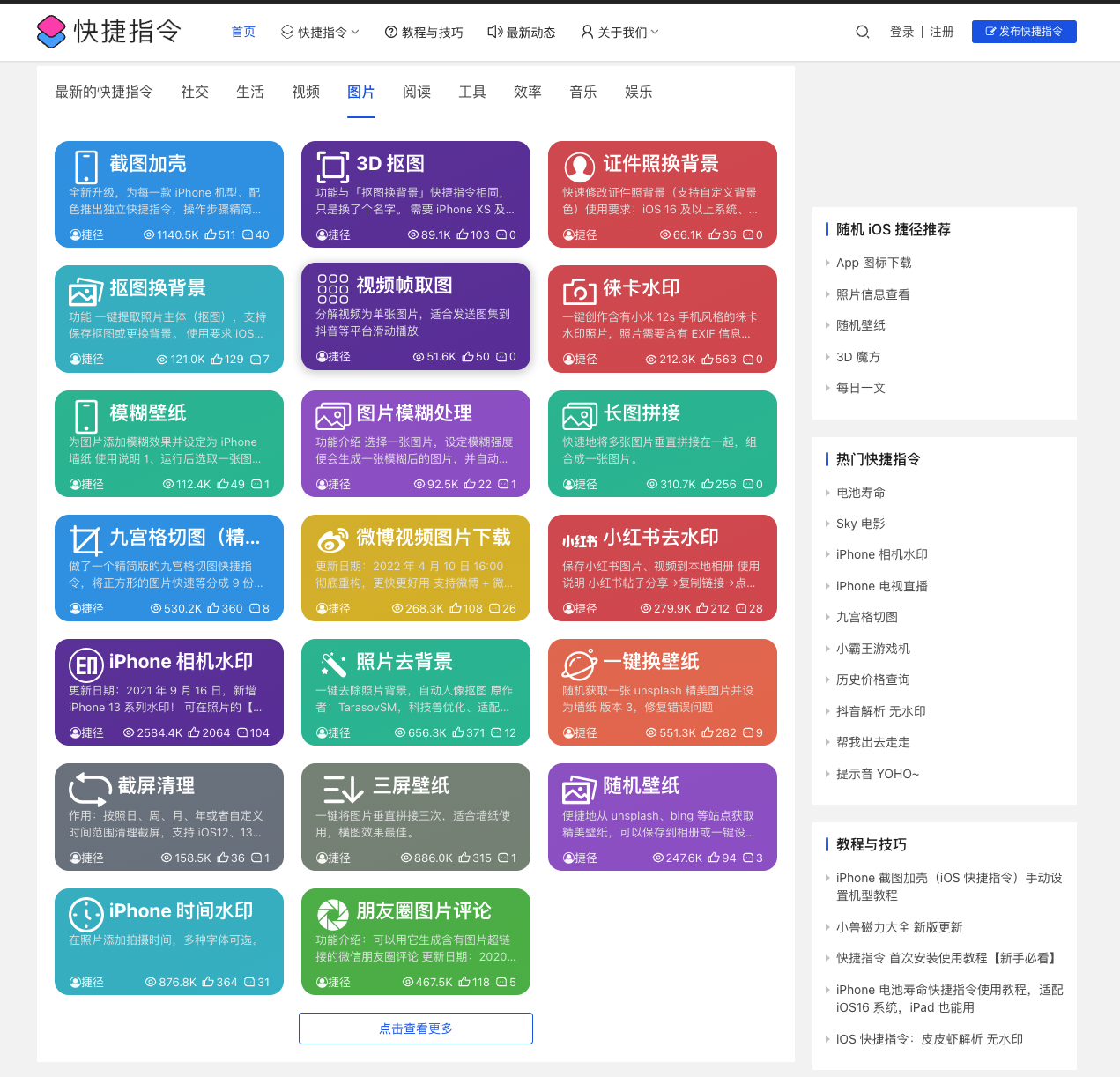The height and width of the screenshot is (1077, 1120).
Task: Click the search magnifier icon in header
Action: [x=862, y=32]
